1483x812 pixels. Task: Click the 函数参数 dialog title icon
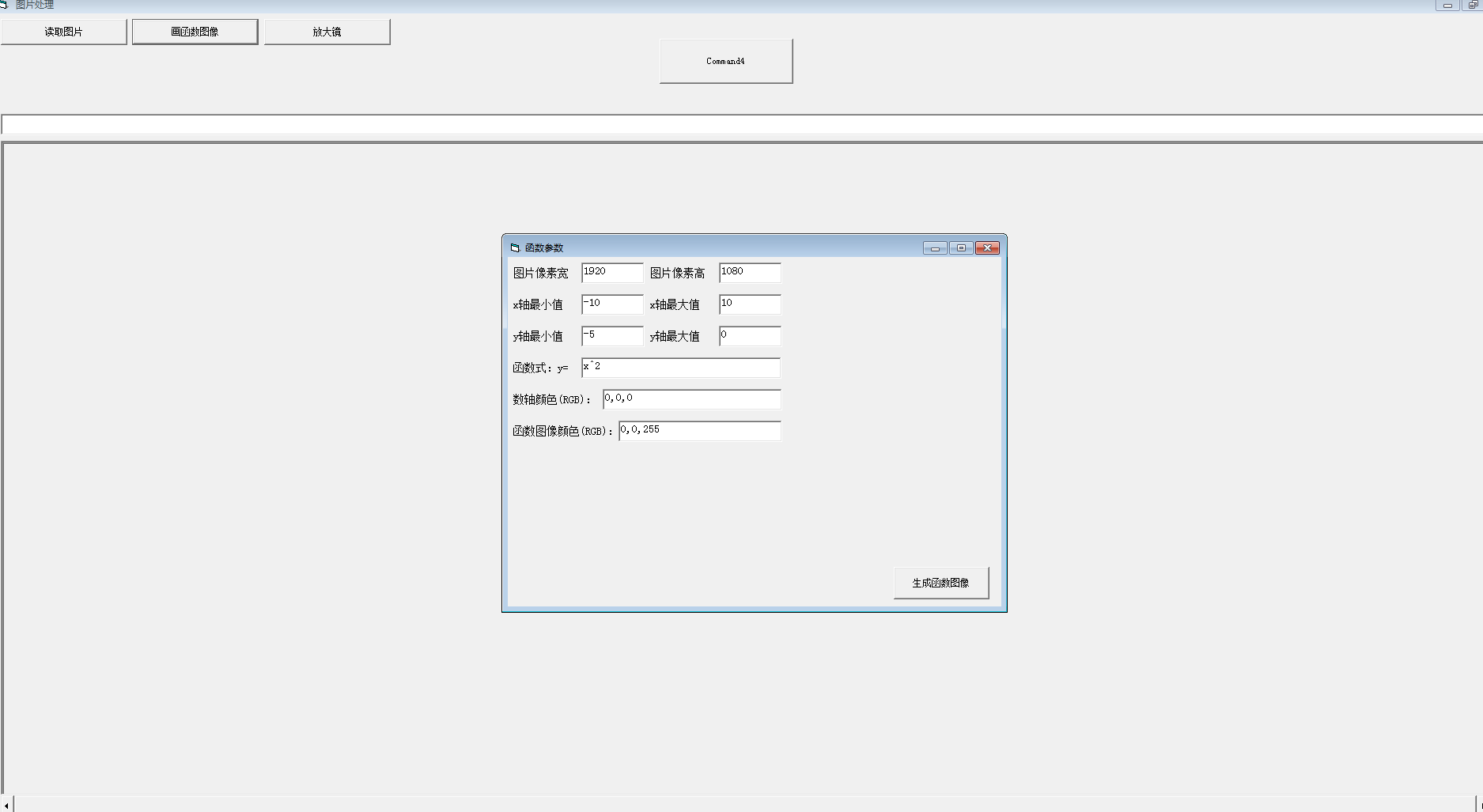click(x=515, y=247)
